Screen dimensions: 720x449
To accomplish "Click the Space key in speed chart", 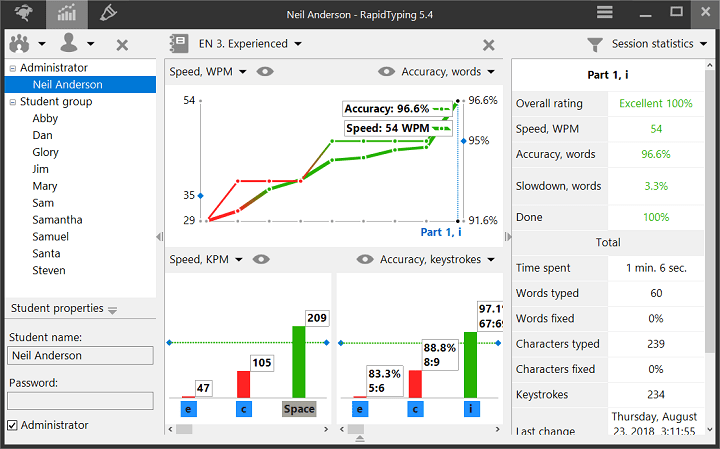I will point(299,409).
